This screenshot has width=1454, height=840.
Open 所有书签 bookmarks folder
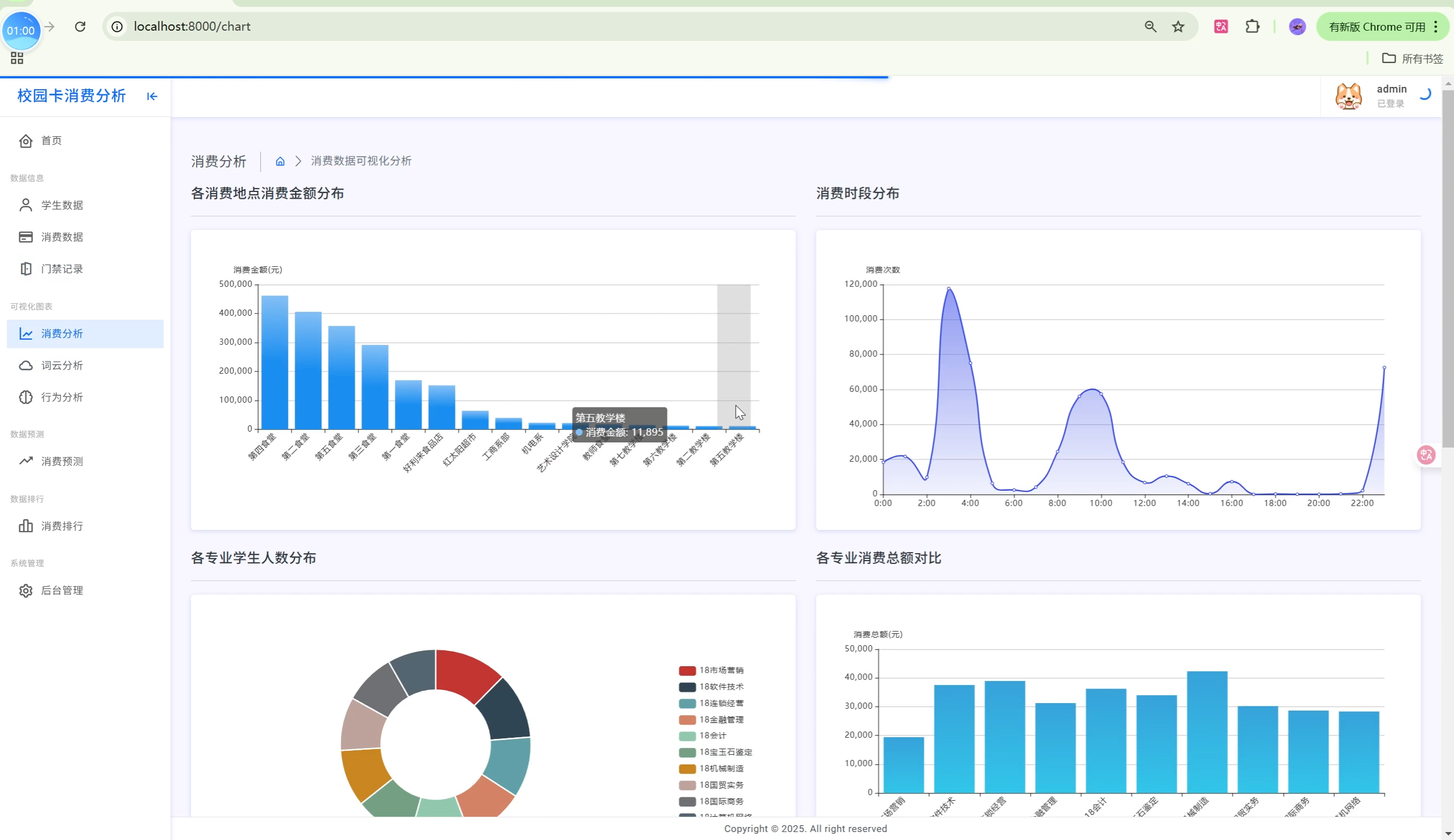pos(1413,58)
